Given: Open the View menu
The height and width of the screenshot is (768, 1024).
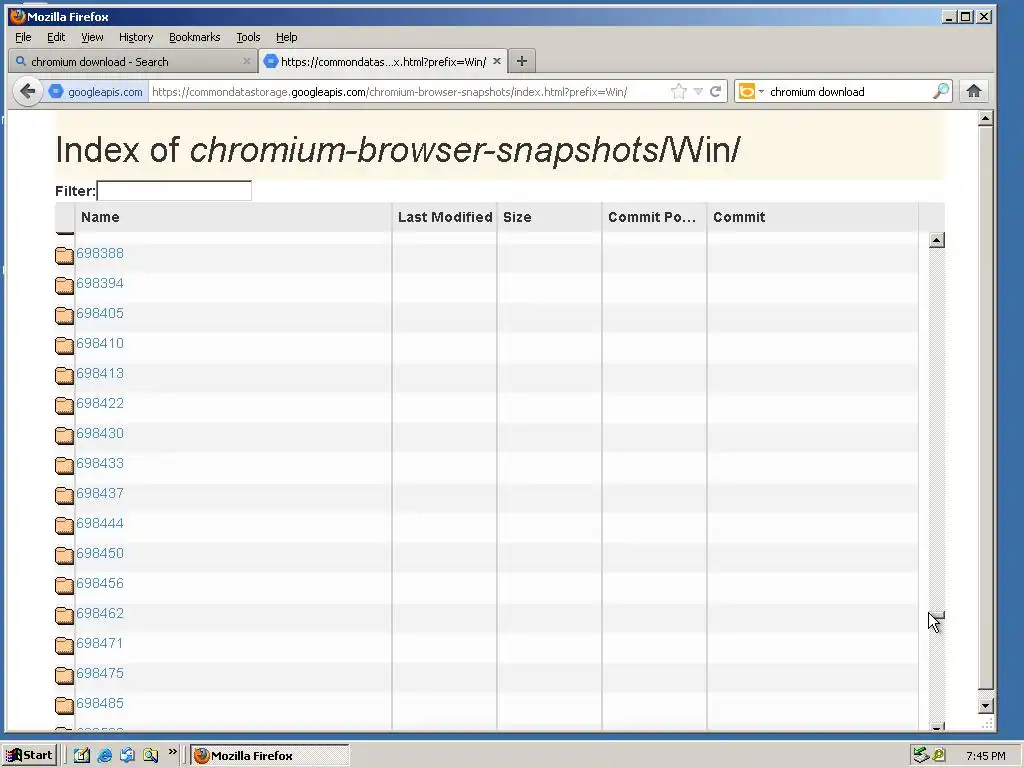Looking at the screenshot, I should tap(92, 37).
